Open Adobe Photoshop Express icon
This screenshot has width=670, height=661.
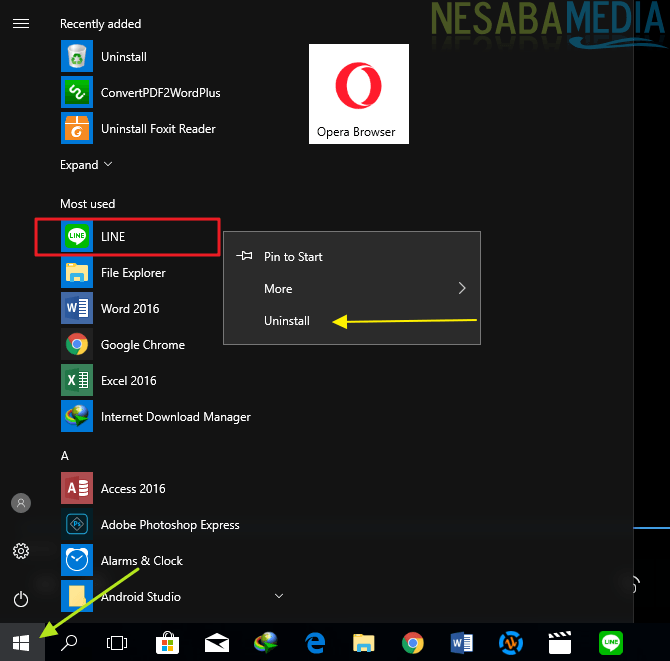(x=77, y=524)
